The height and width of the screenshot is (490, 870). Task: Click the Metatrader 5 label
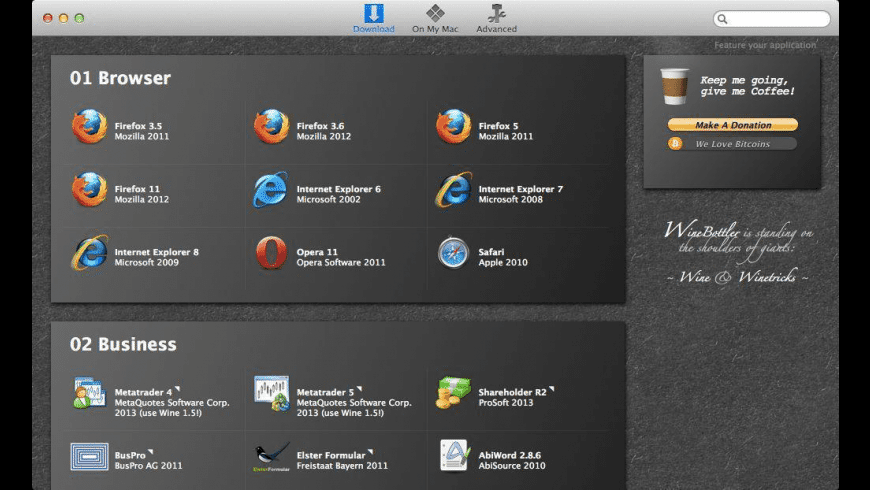click(x=325, y=392)
